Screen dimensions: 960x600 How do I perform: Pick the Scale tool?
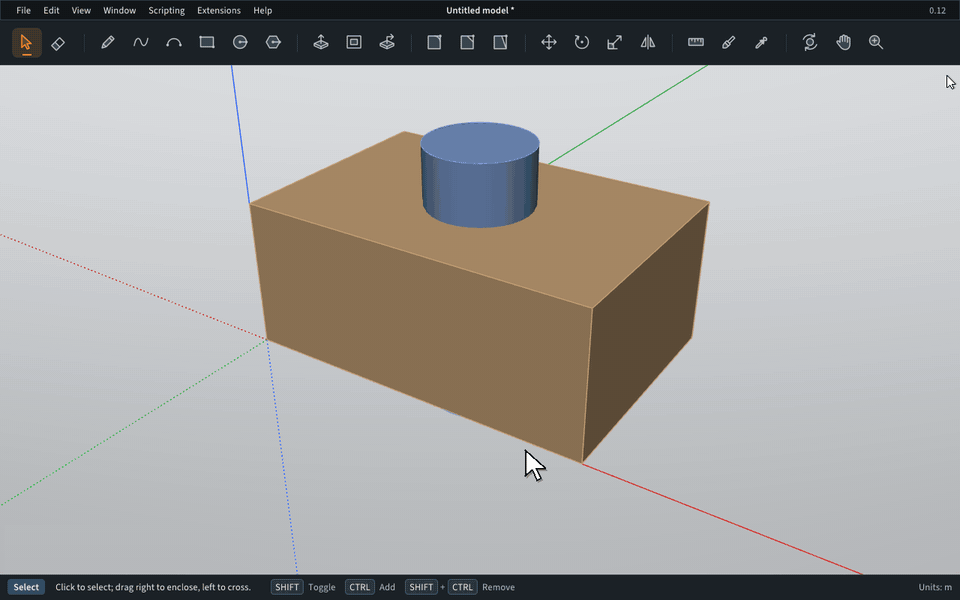tap(615, 42)
